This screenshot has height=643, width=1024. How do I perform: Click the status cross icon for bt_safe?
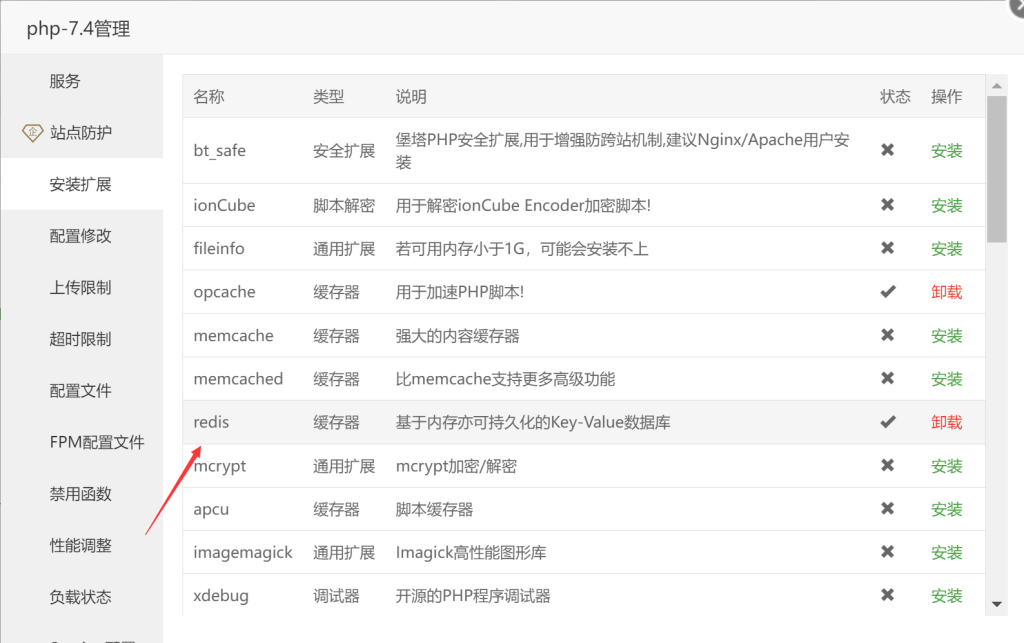[x=888, y=150]
